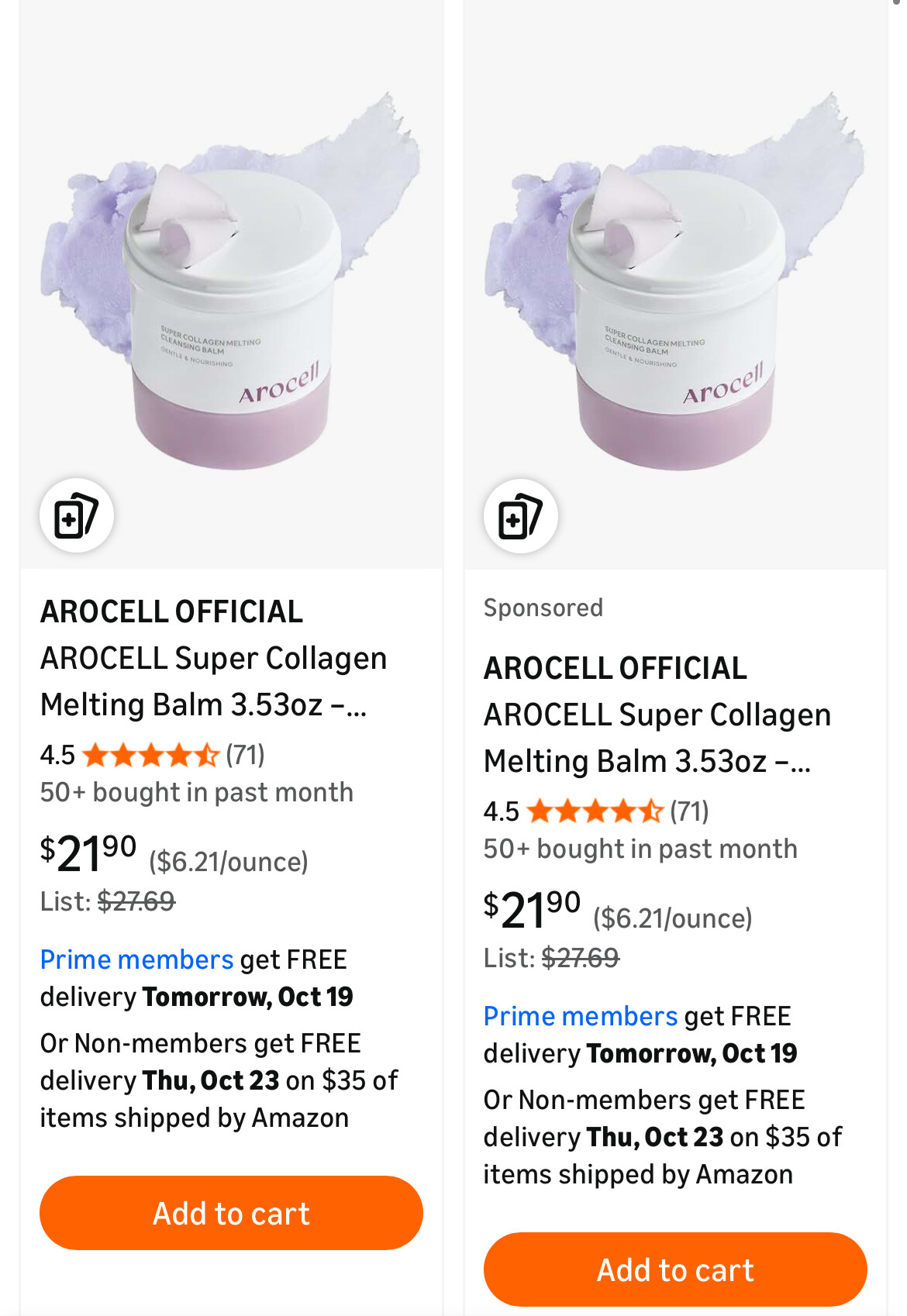This screenshot has width=907, height=1316.
Task: Click 'AROCELL OFFICIAL' brand name on left listing
Action: 171,611
